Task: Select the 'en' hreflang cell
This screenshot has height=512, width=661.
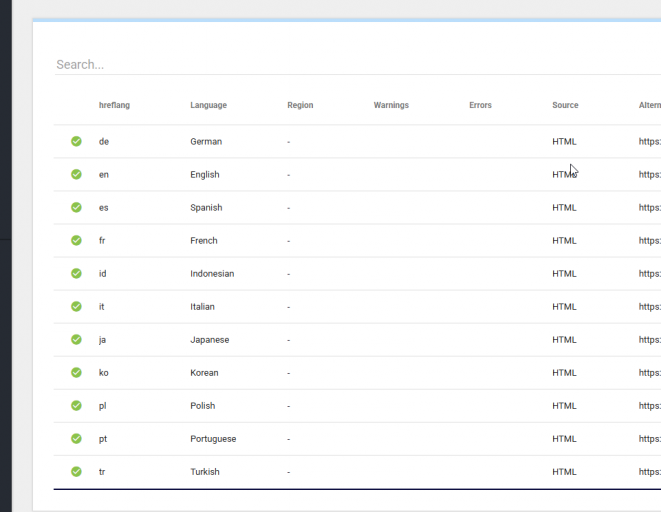Action: (x=104, y=174)
